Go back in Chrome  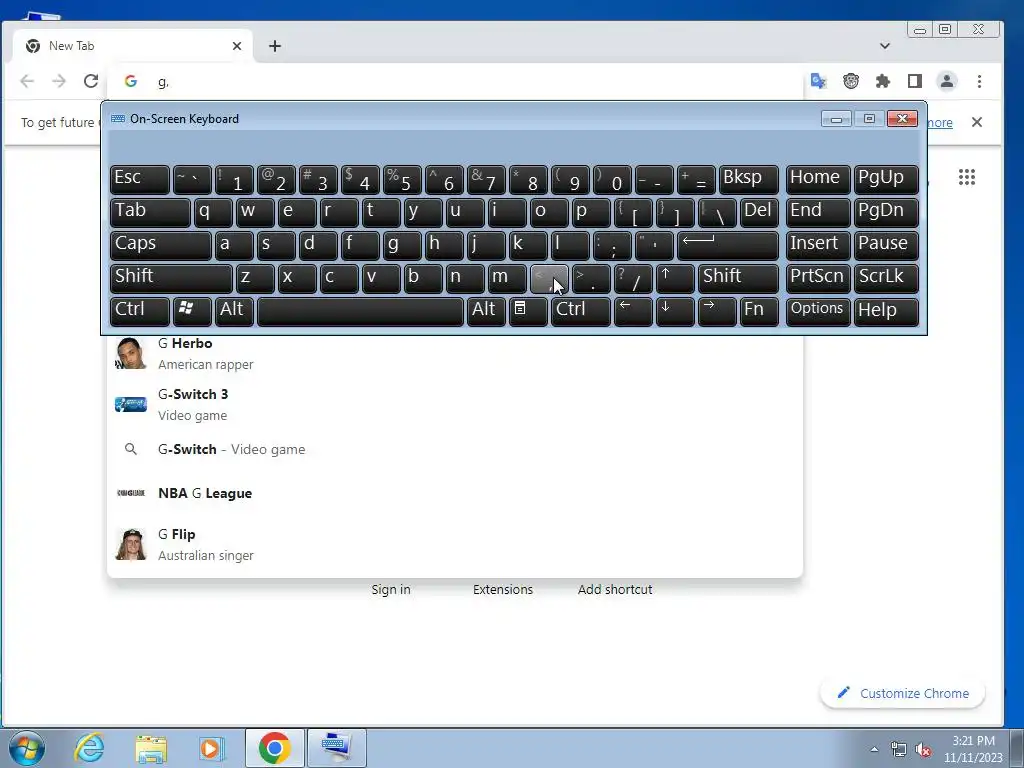27,81
